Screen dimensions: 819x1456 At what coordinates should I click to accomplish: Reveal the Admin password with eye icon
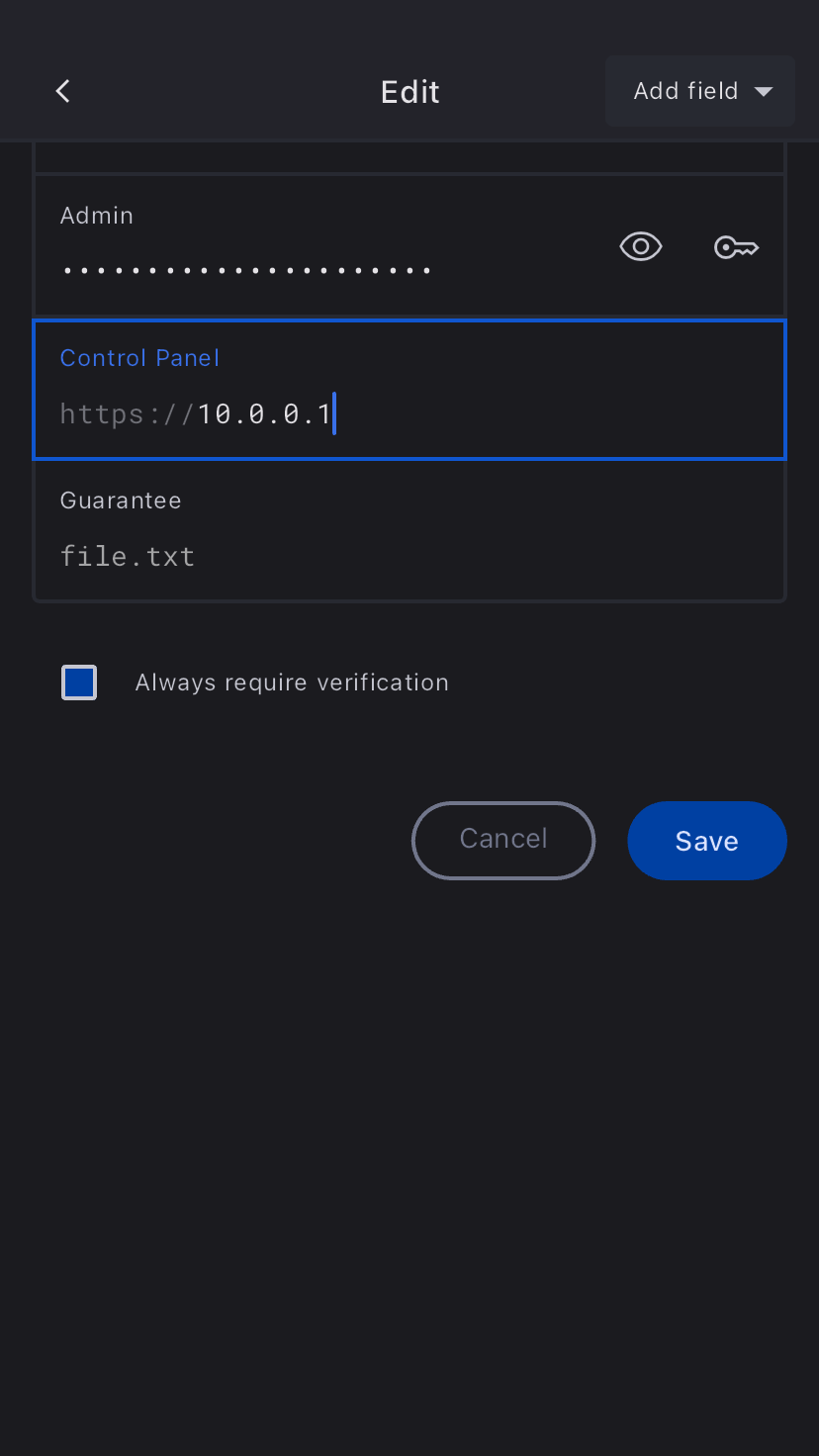(x=640, y=246)
